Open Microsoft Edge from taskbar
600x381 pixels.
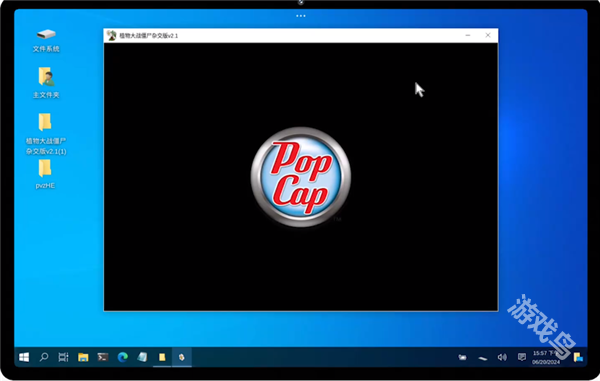[122, 357]
